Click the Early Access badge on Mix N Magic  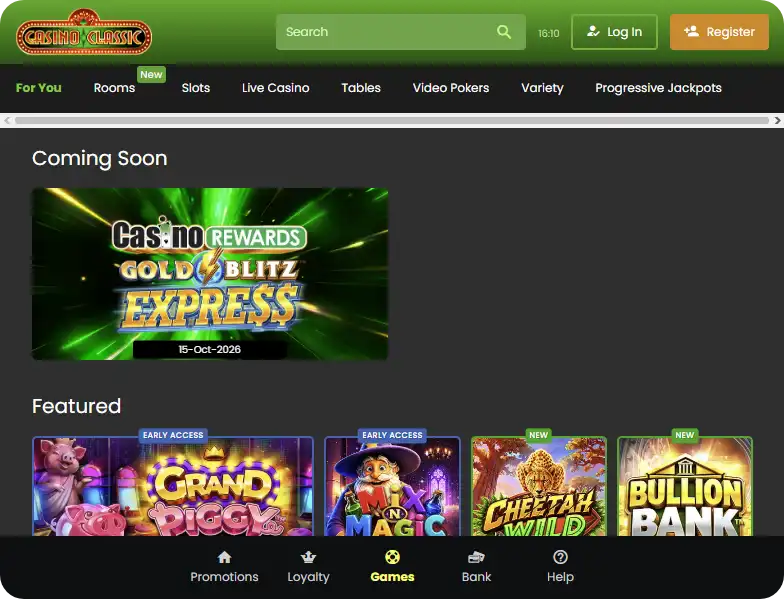[x=392, y=435]
